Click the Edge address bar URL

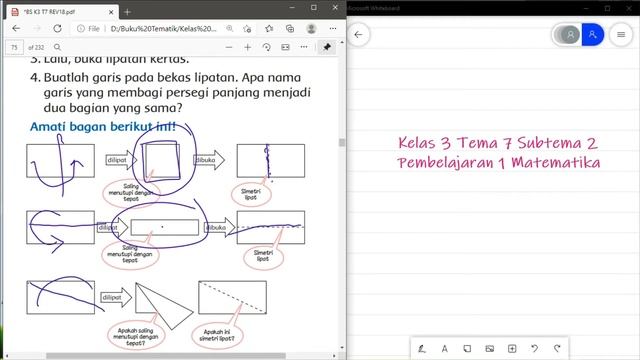pos(163,29)
